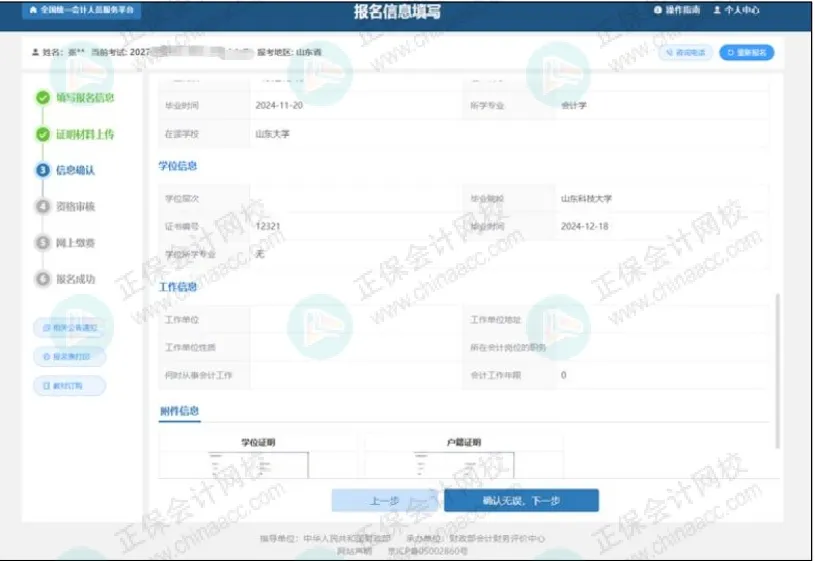Viewport: 815px width, 561px height.
Task: Select the 证书编号 field label
Action: 182,226
